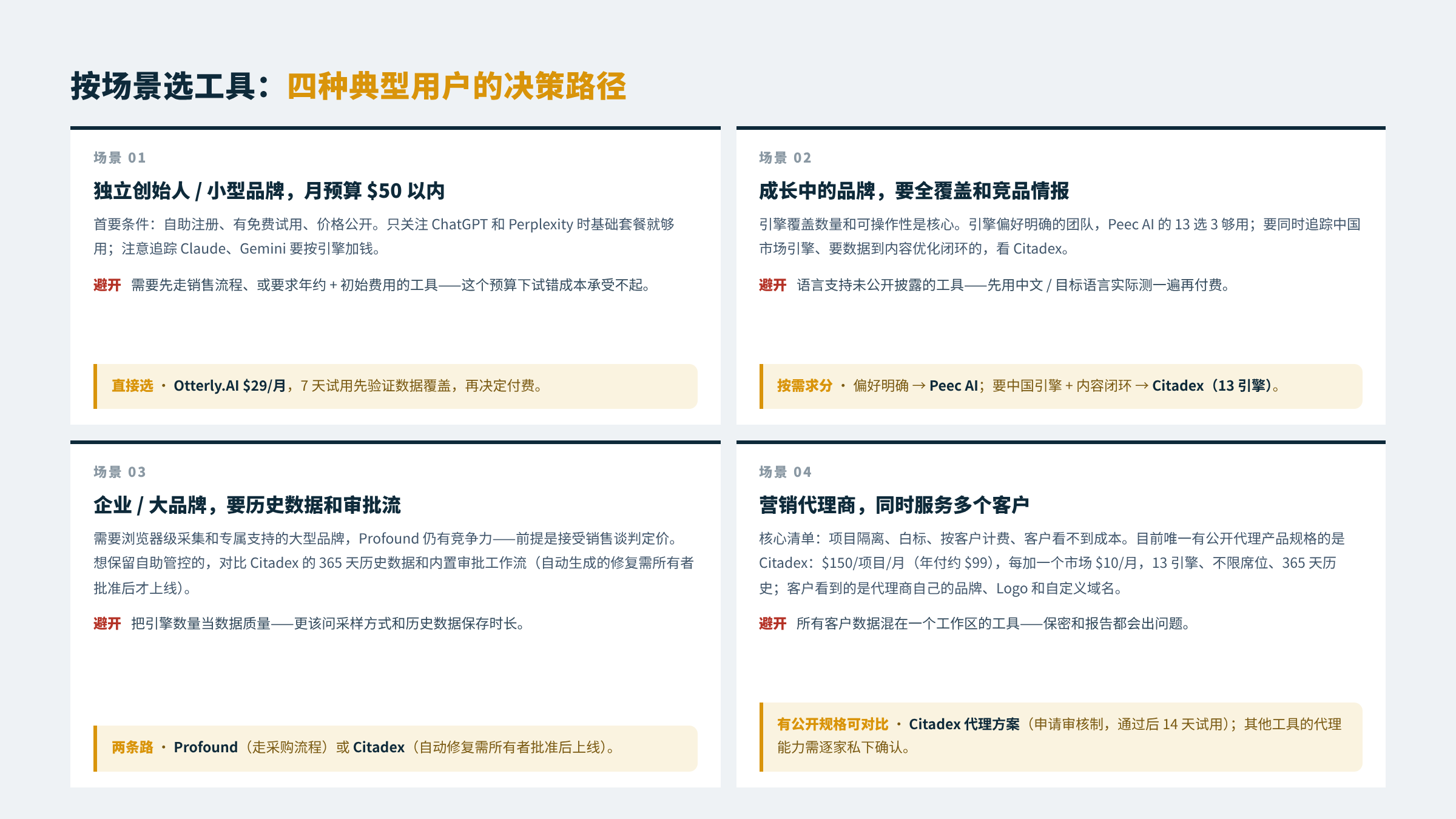Click the 按需求分 callout label
The image size is (1456, 819).
coord(804,386)
